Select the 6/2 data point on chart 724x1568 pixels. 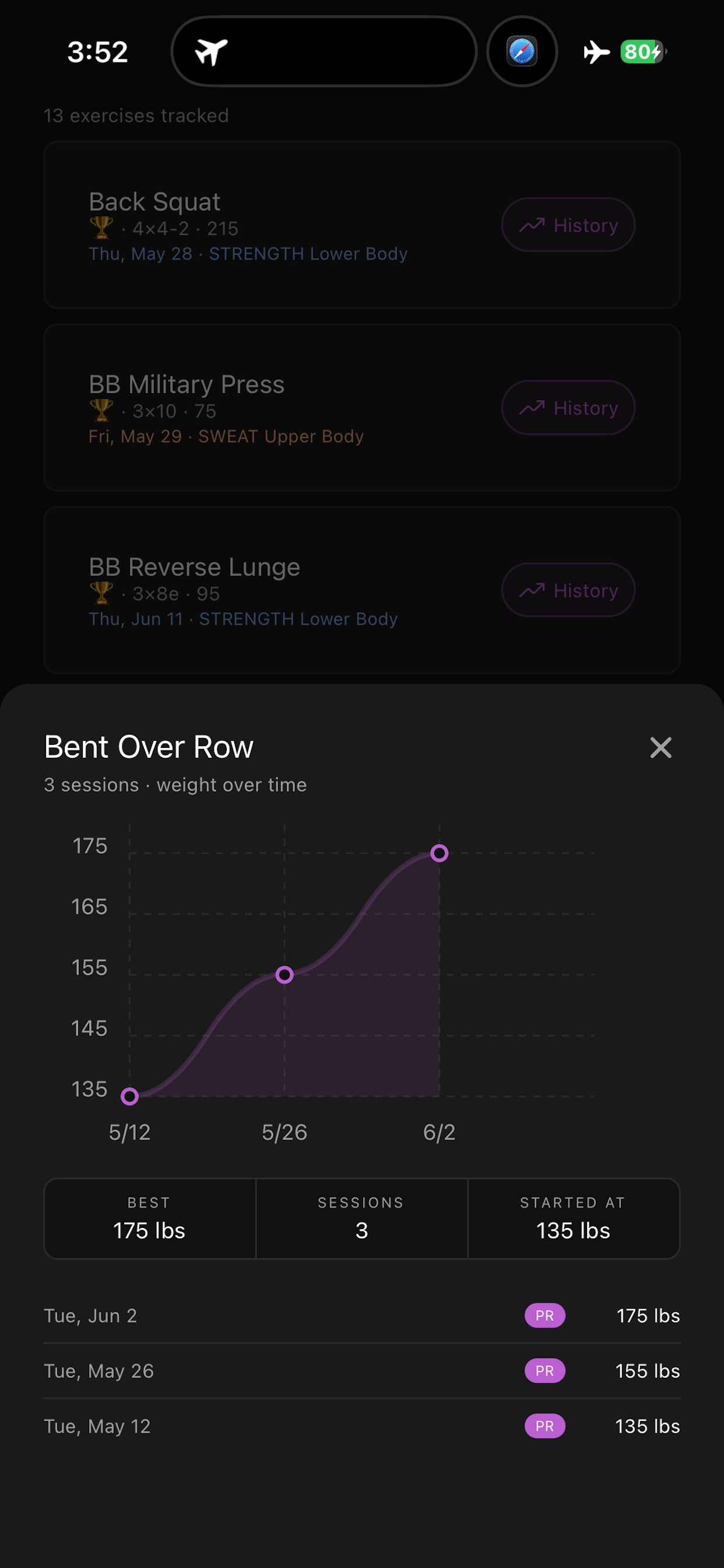tap(440, 853)
